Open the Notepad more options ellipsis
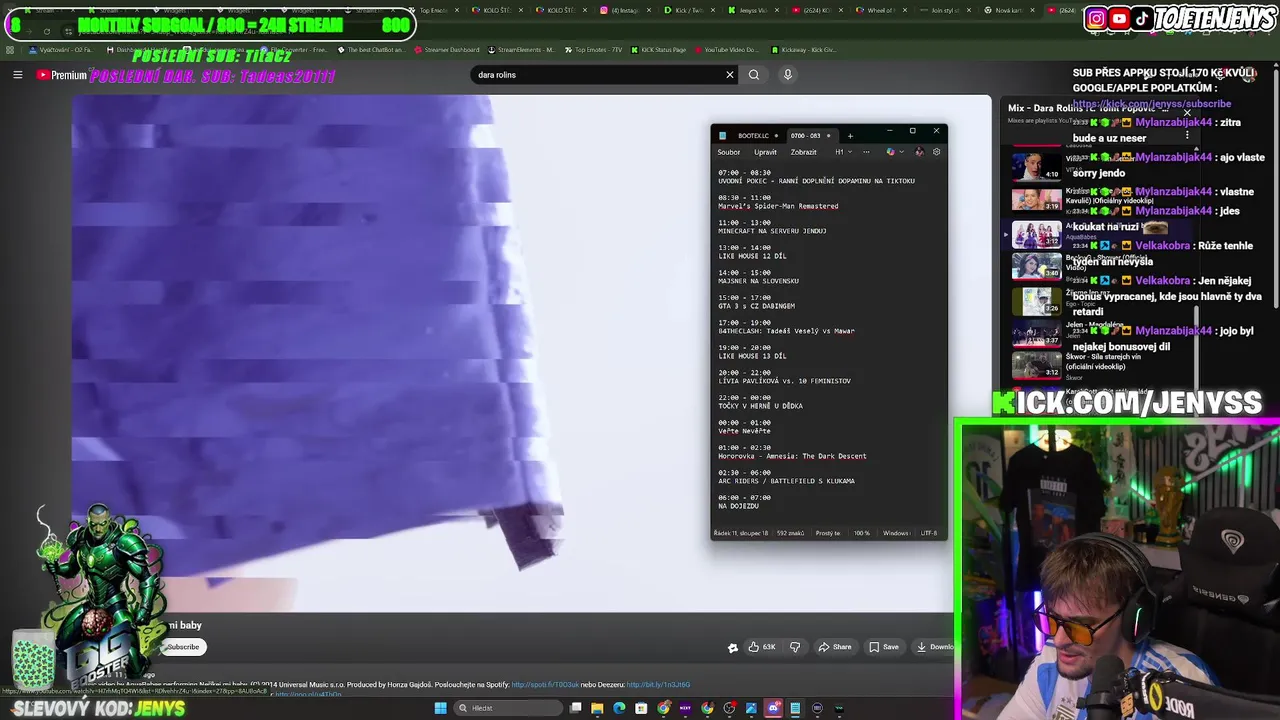The image size is (1280, 720). [x=866, y=152]
